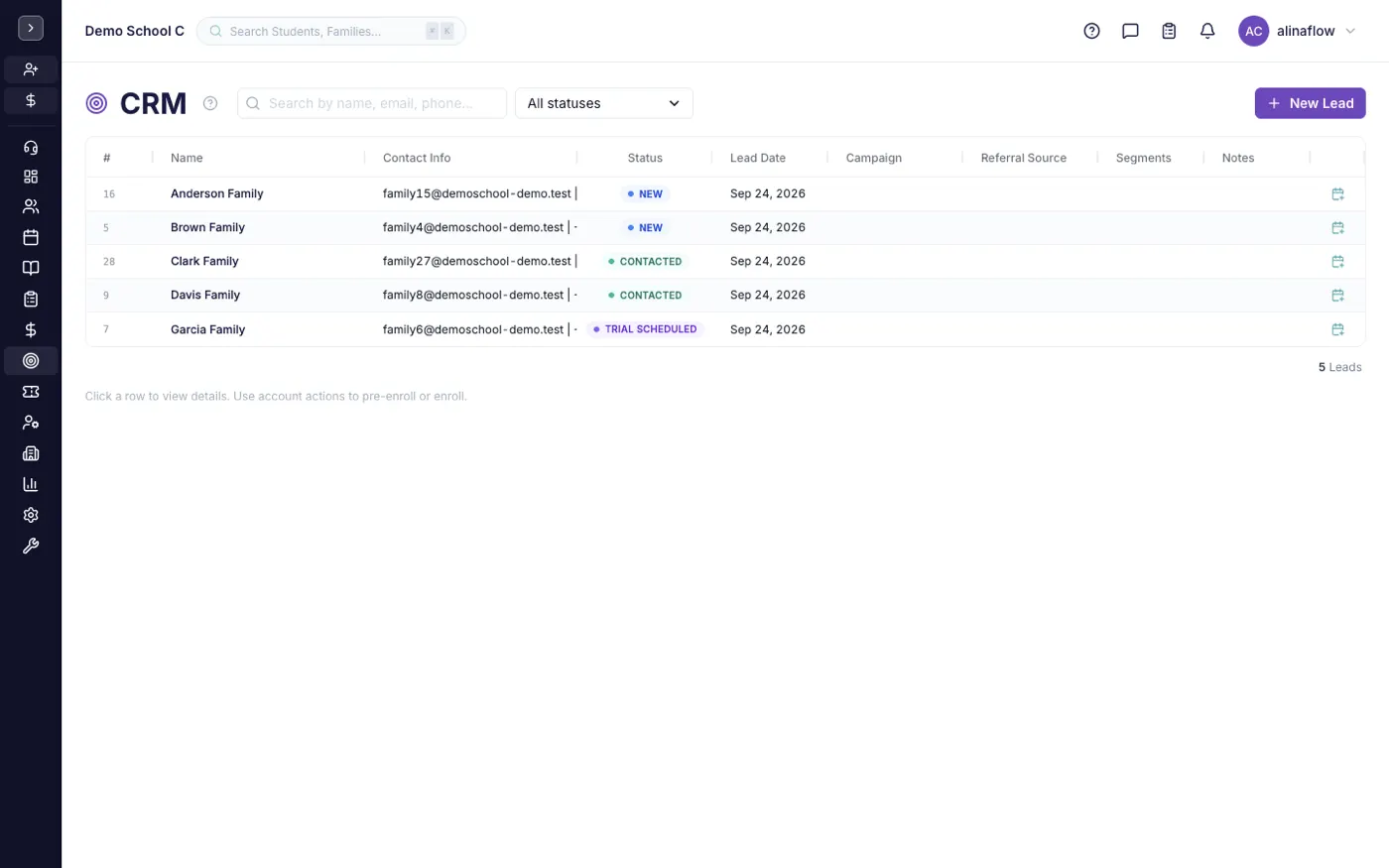Open the user-with-gear icon in sidebar
Screen dimensions: 1389x868
pyautogui.click(x=31, y=423)
